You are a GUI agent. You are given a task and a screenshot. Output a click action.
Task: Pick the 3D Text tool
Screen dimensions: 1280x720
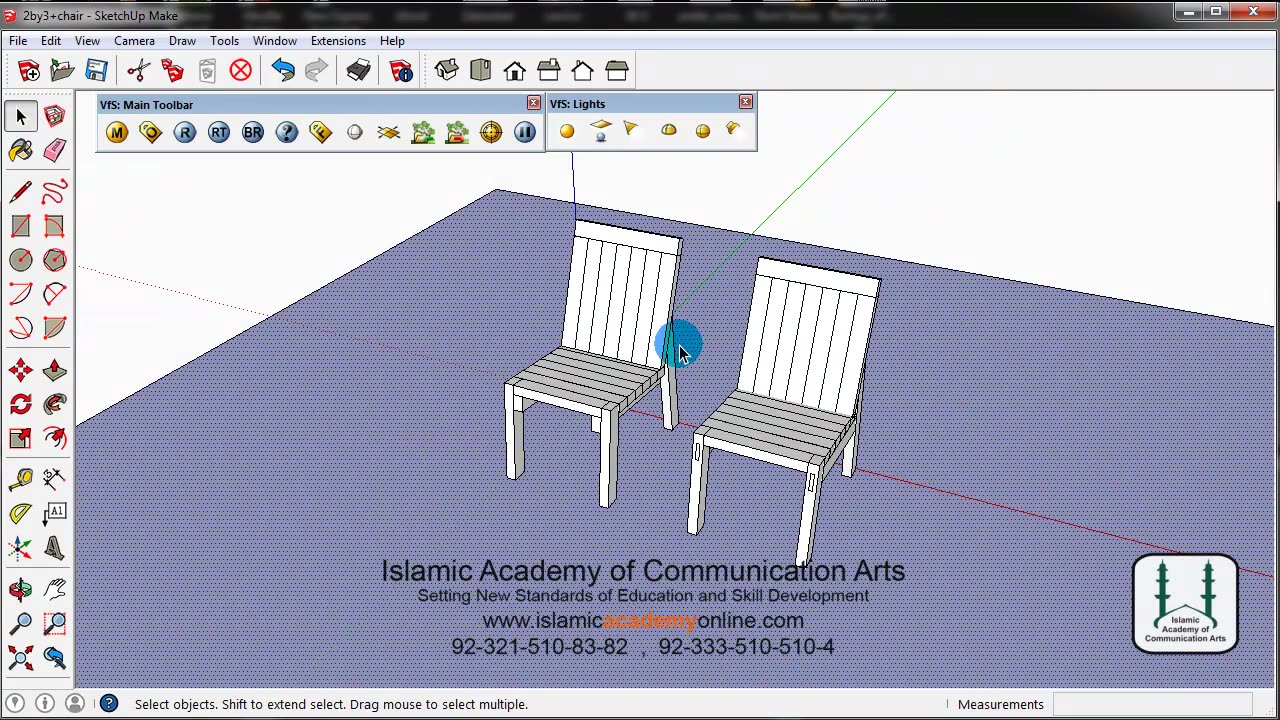pos(55,548)
